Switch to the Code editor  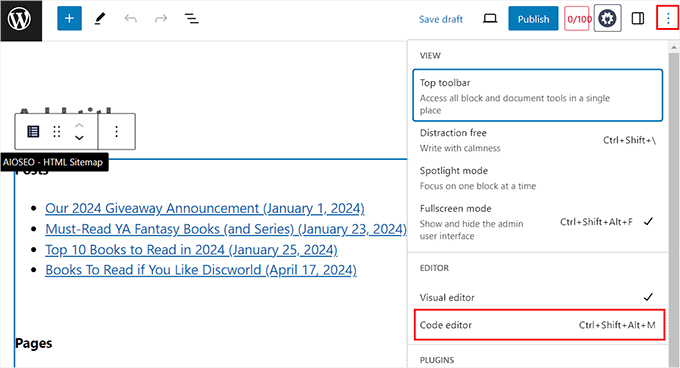(x=539, y=325)
